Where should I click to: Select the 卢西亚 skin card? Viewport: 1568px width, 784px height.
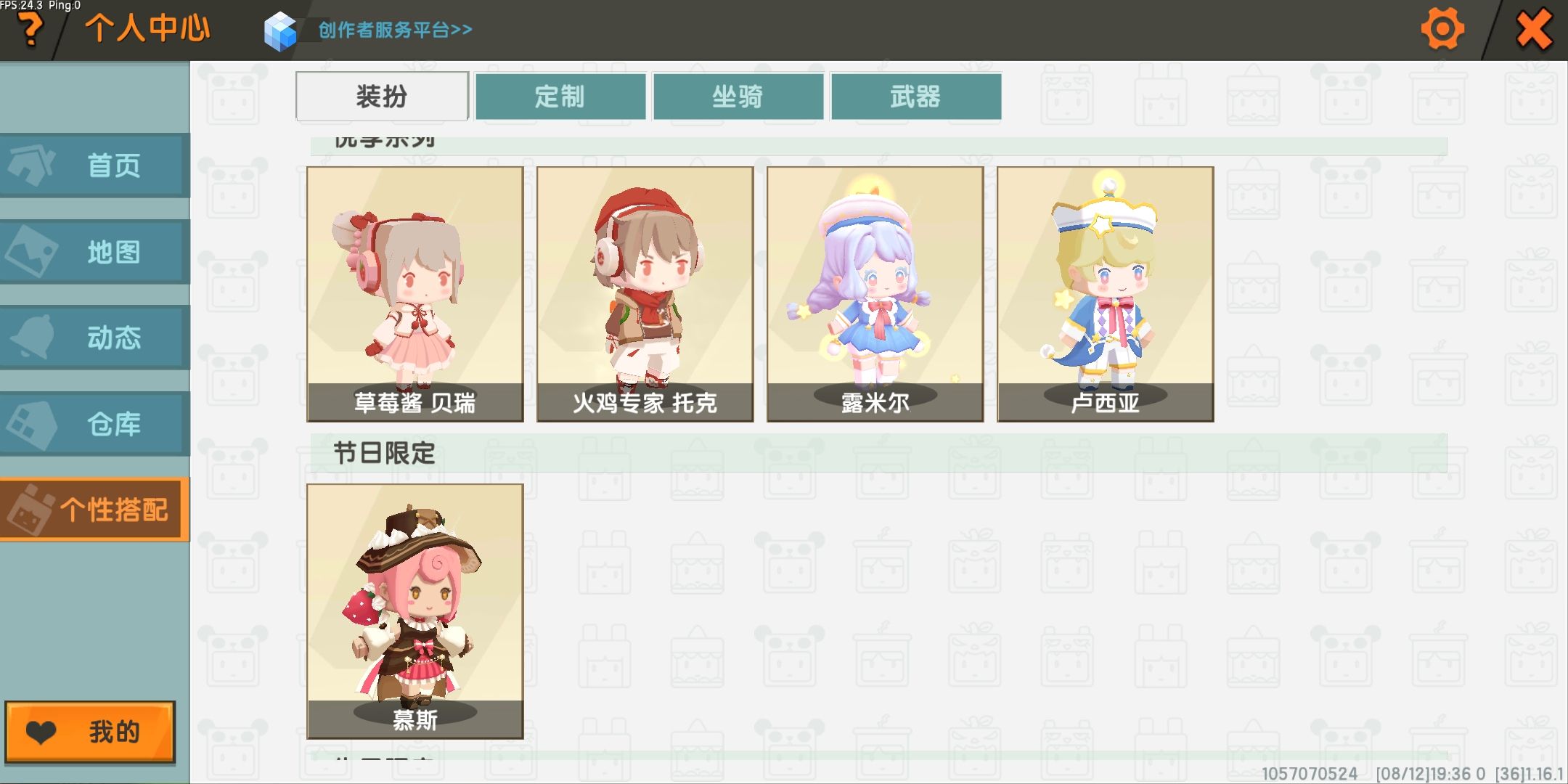1106,294
